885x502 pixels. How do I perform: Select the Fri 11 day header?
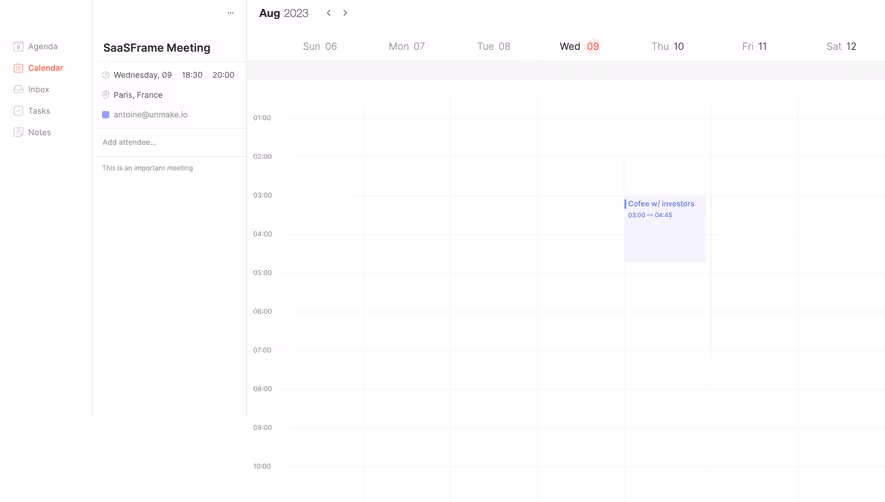755,46
